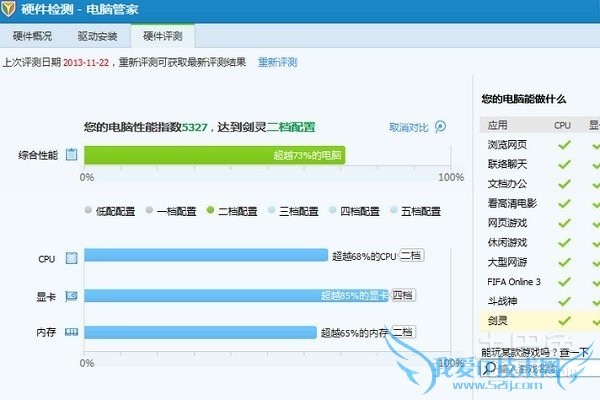Click the 电脑管家 shield logo icon

coord(8,8)
